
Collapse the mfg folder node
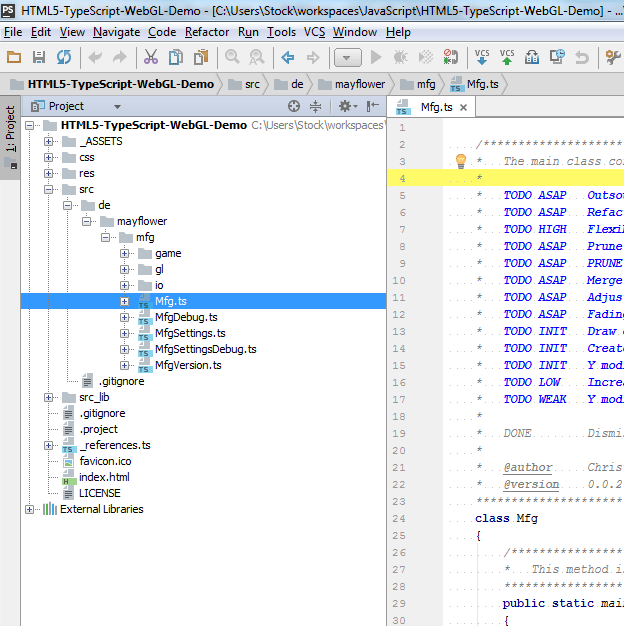[x=105, y=237]
